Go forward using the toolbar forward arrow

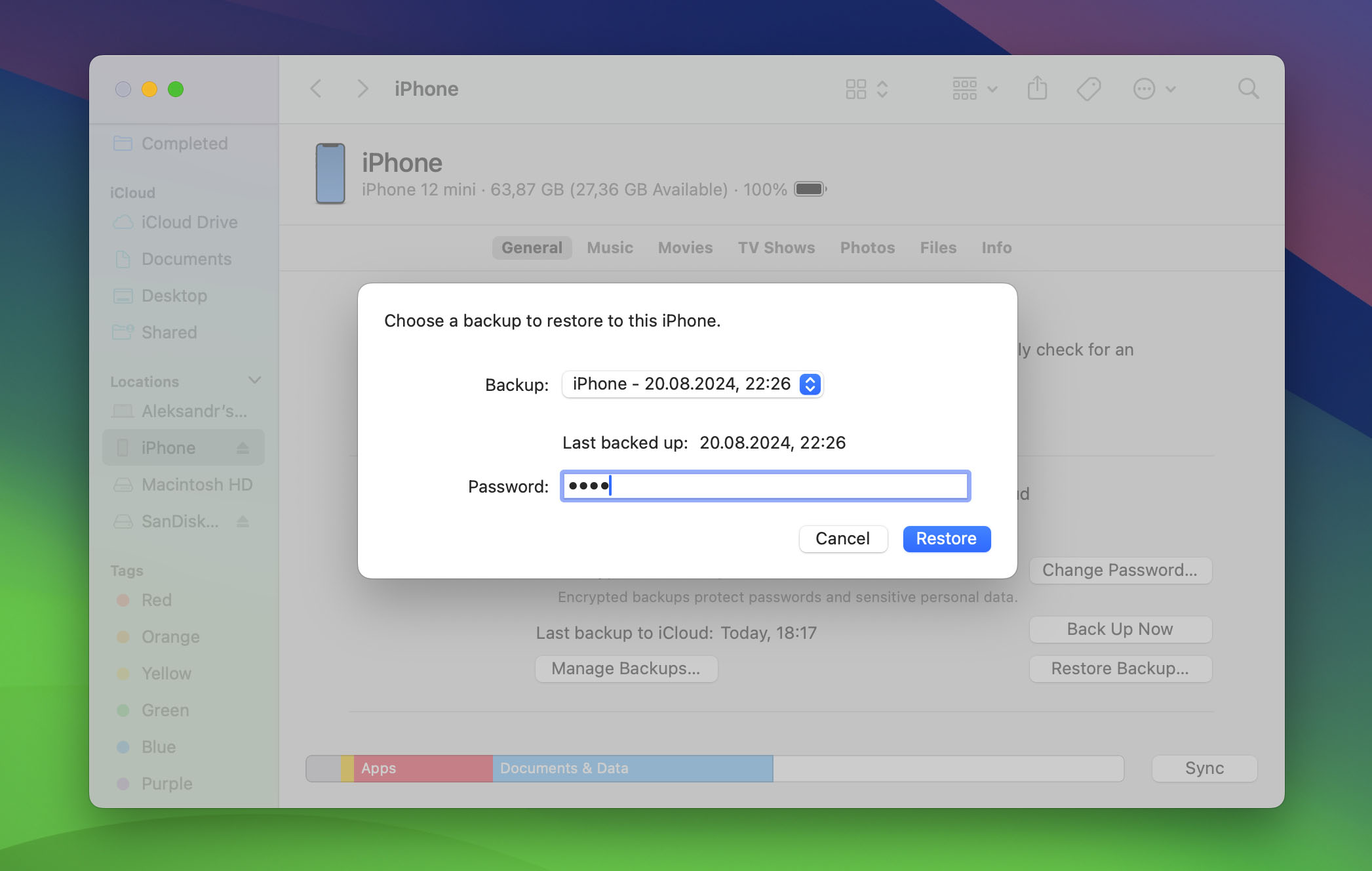(363, 89)
